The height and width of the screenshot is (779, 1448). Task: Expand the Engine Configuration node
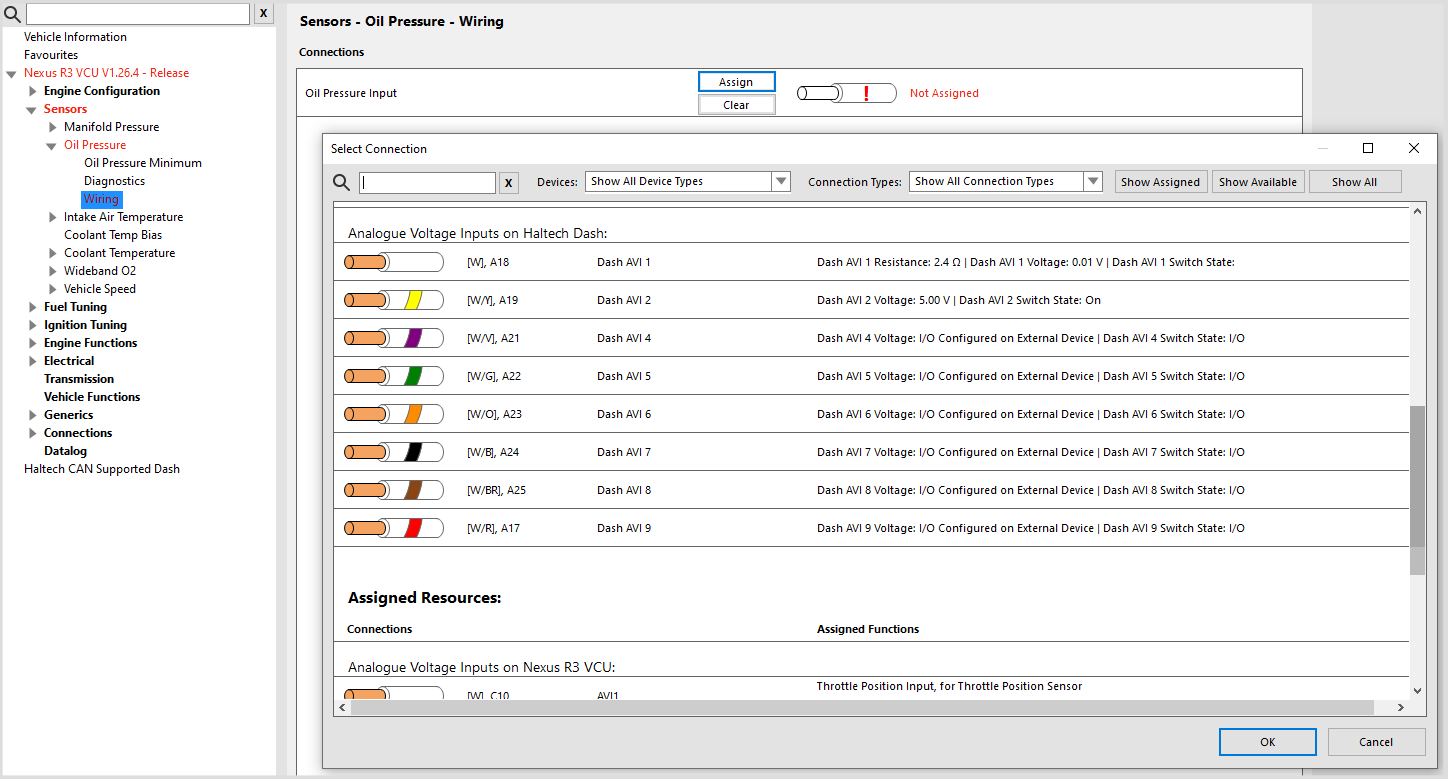pos(32,91)
